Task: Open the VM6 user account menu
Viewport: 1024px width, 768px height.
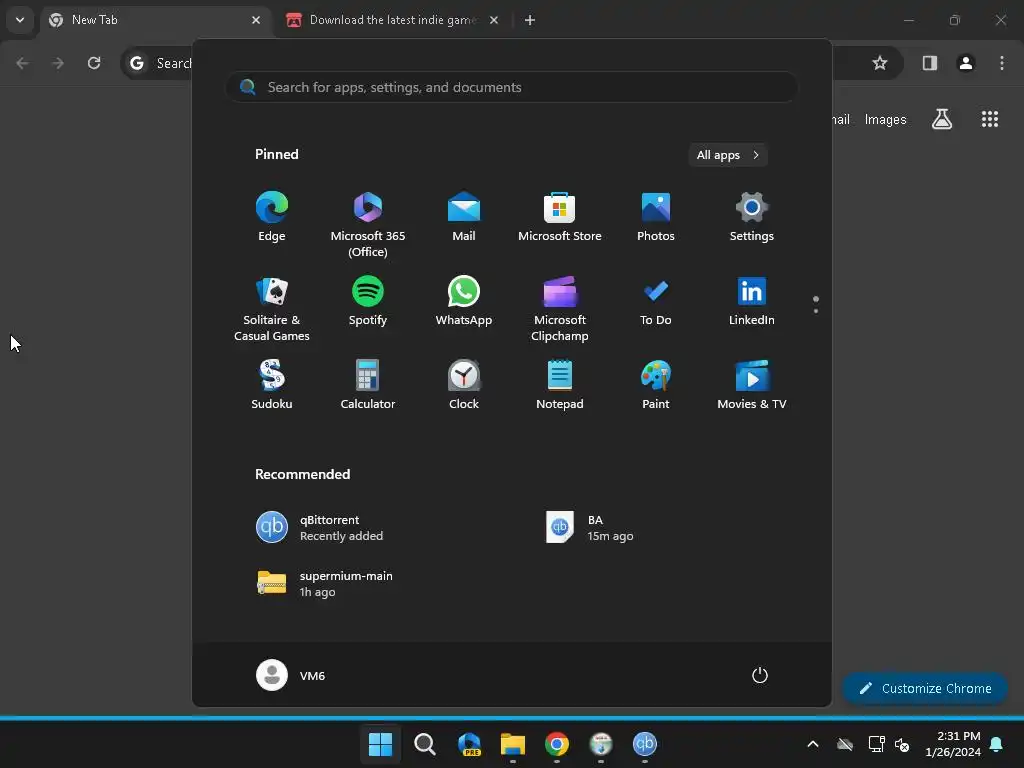Action: click(291, 675)
